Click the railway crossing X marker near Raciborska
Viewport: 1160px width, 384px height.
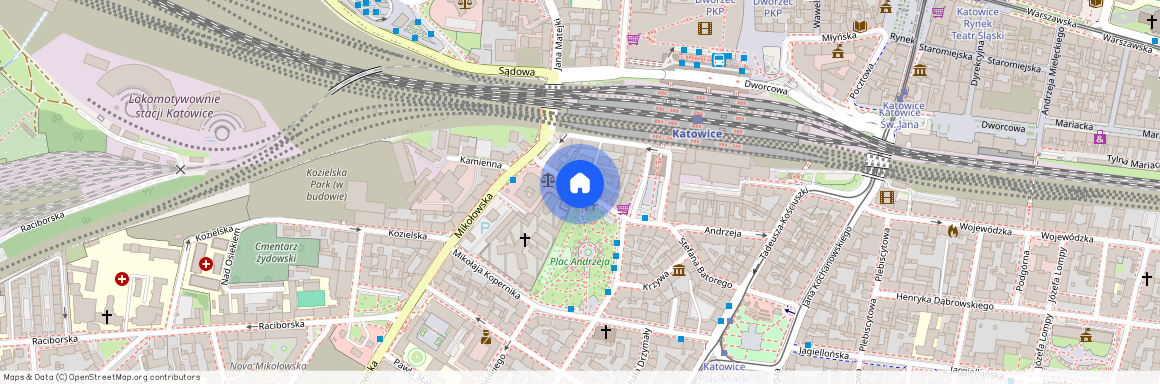[x=180, y=169]
